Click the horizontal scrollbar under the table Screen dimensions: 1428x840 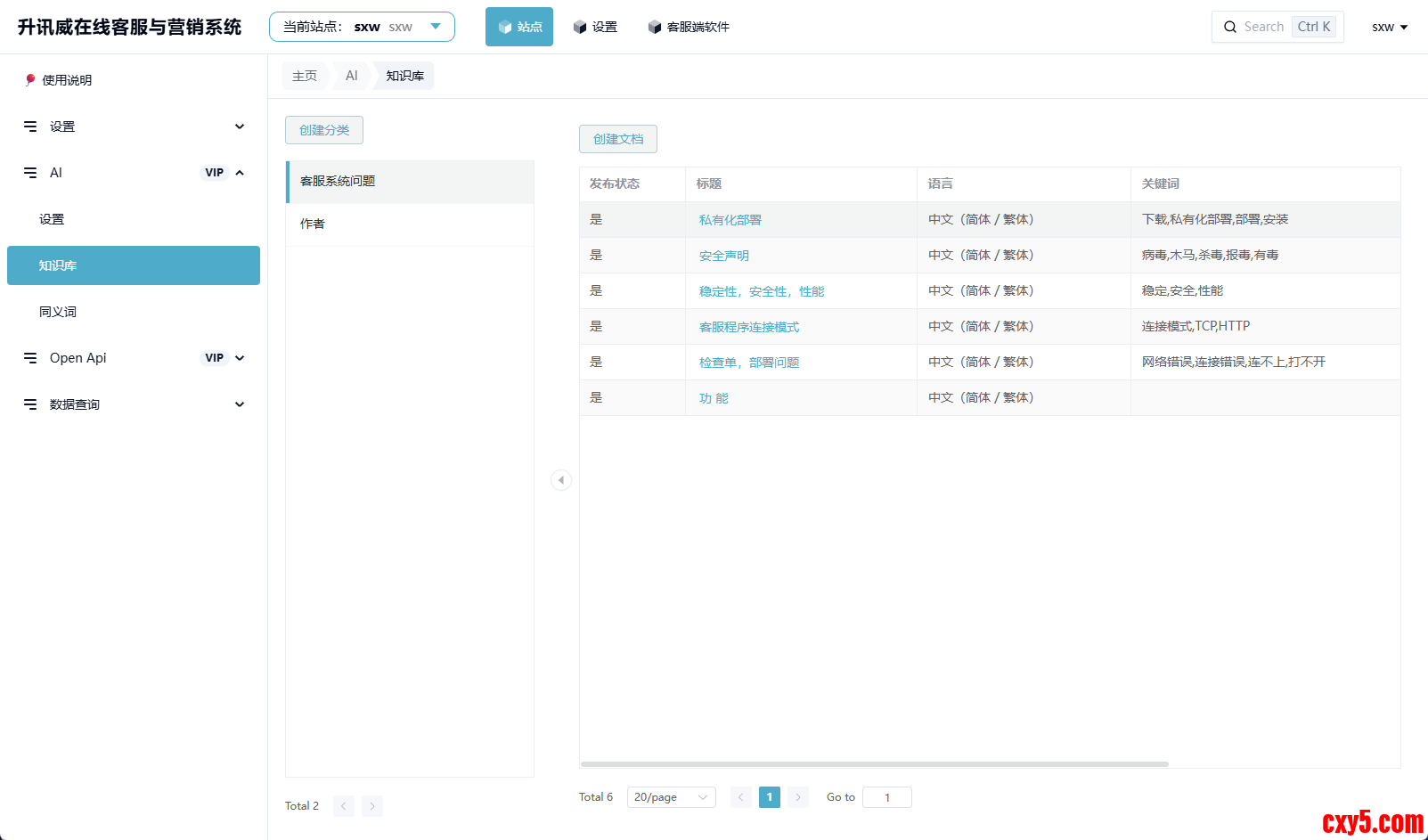coord(874,764)
